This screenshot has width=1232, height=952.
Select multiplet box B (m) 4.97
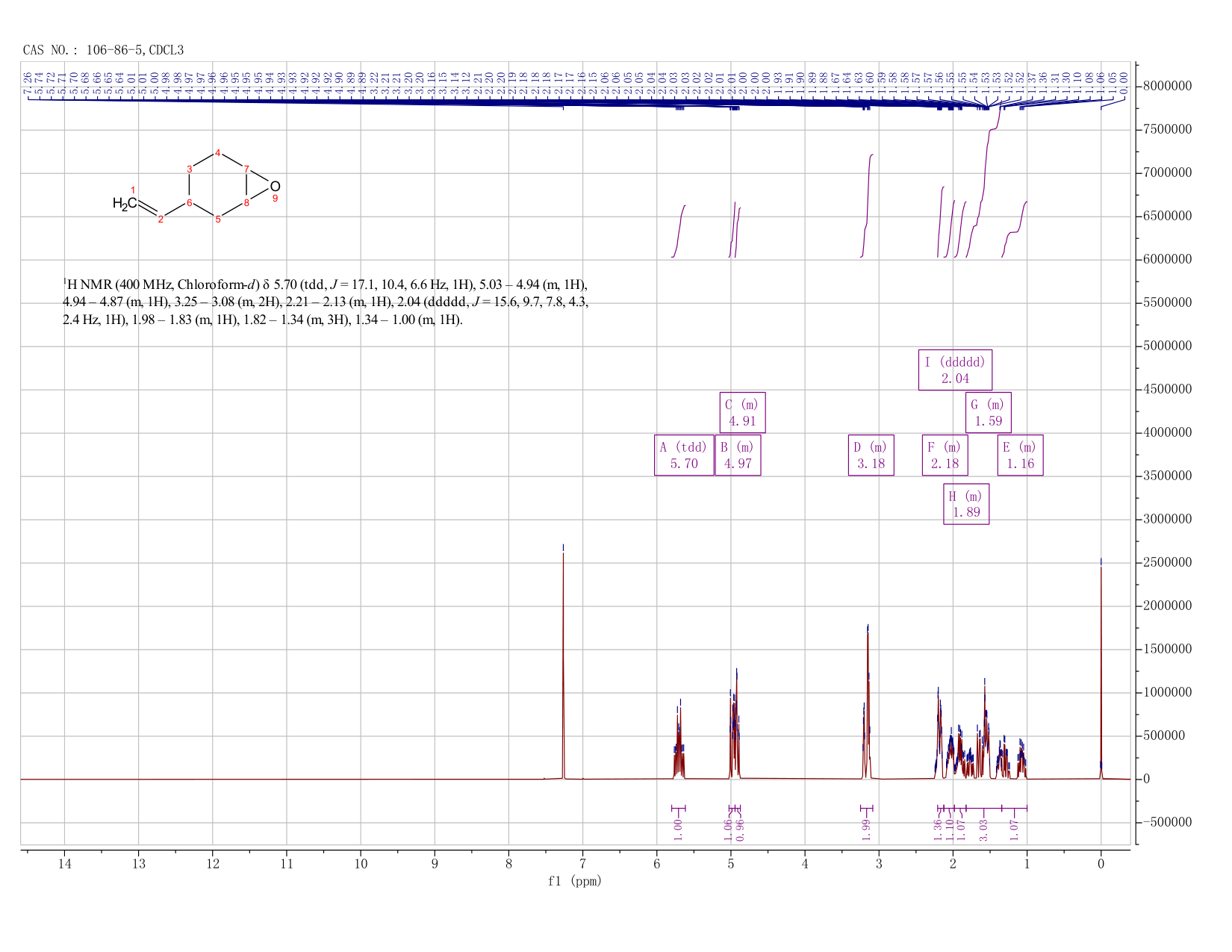click(738, 455)
